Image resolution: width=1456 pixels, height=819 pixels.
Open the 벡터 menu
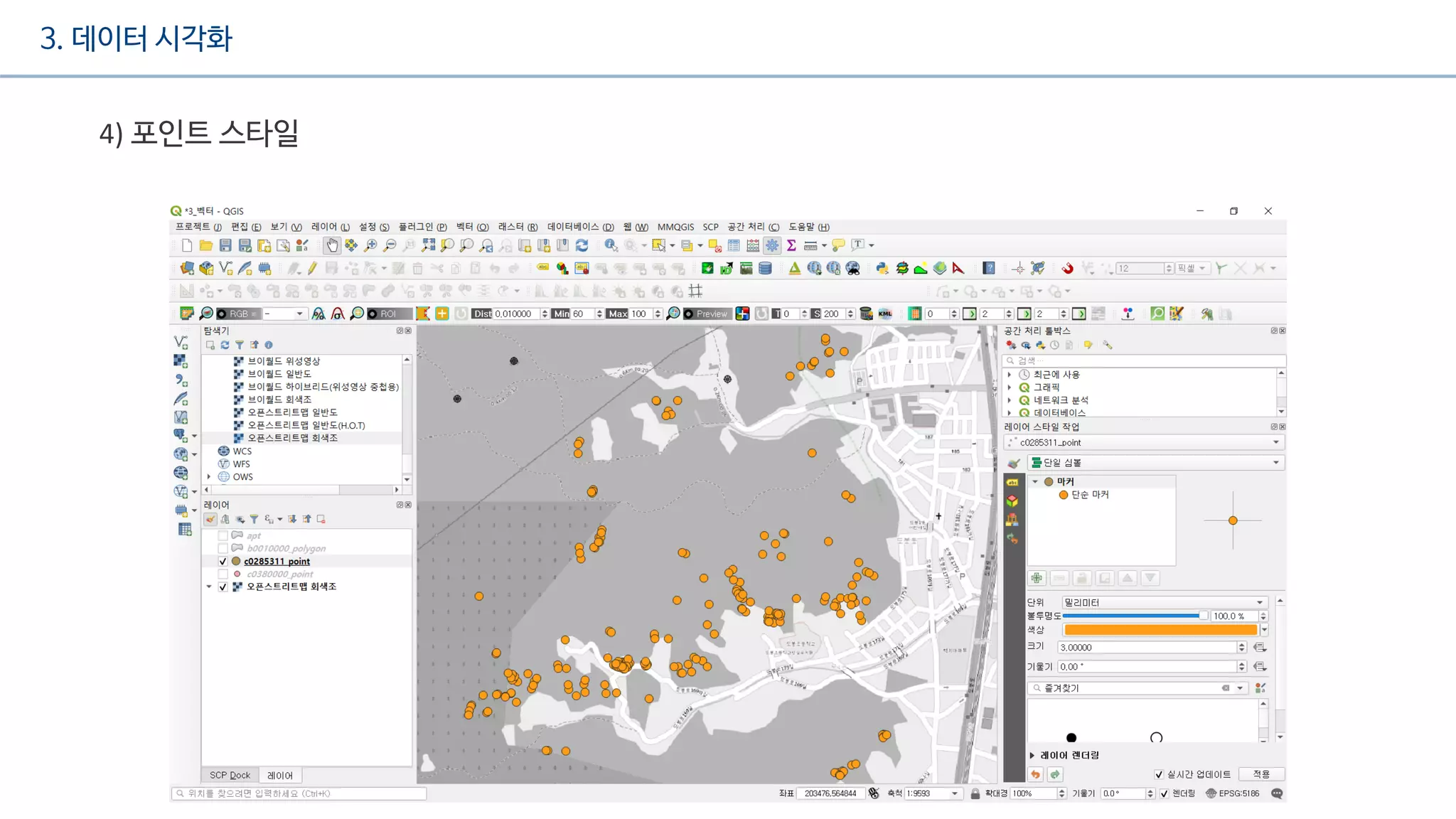[471, 227]
